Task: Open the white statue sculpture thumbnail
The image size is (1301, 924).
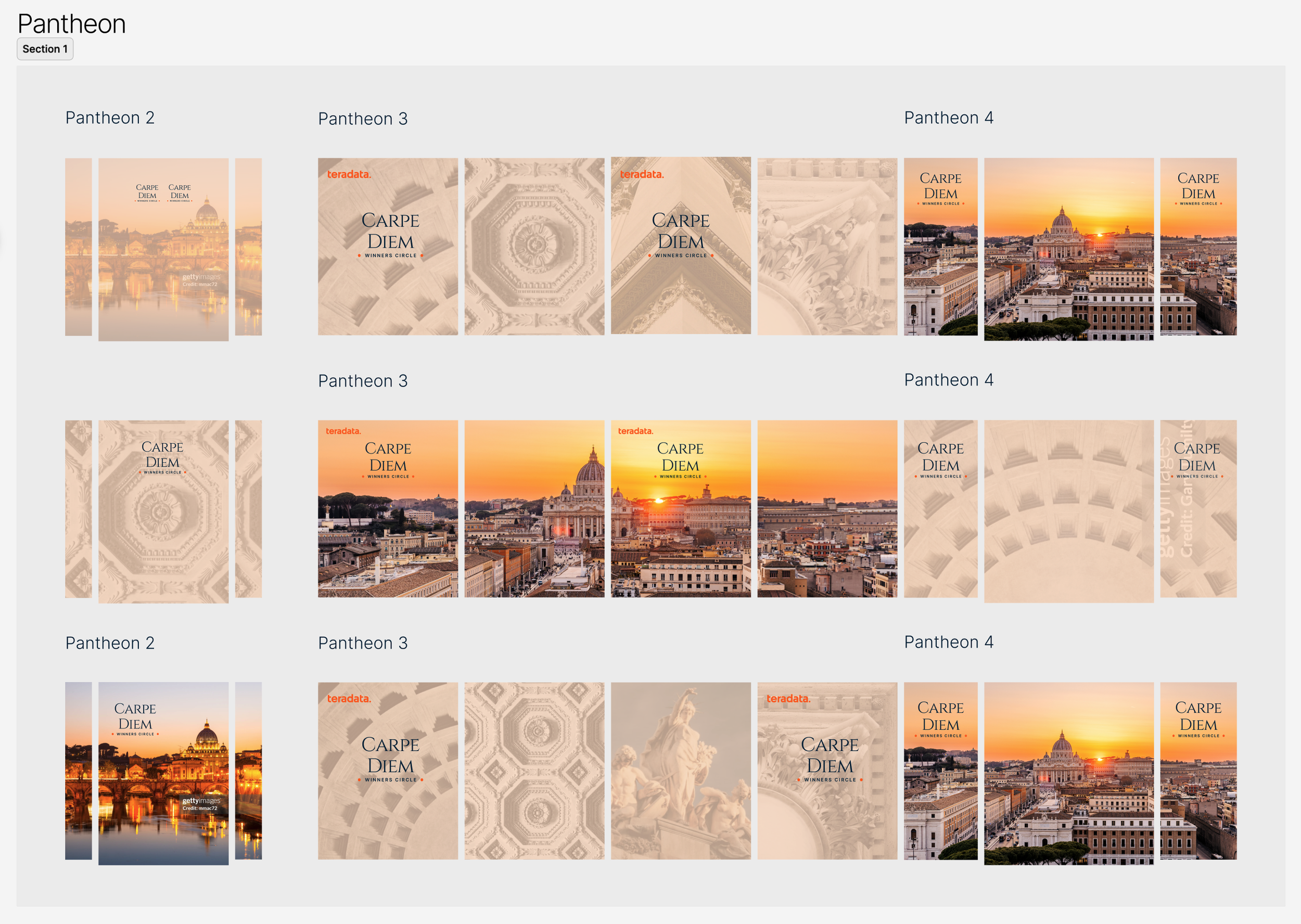Action: click(682, 771)
